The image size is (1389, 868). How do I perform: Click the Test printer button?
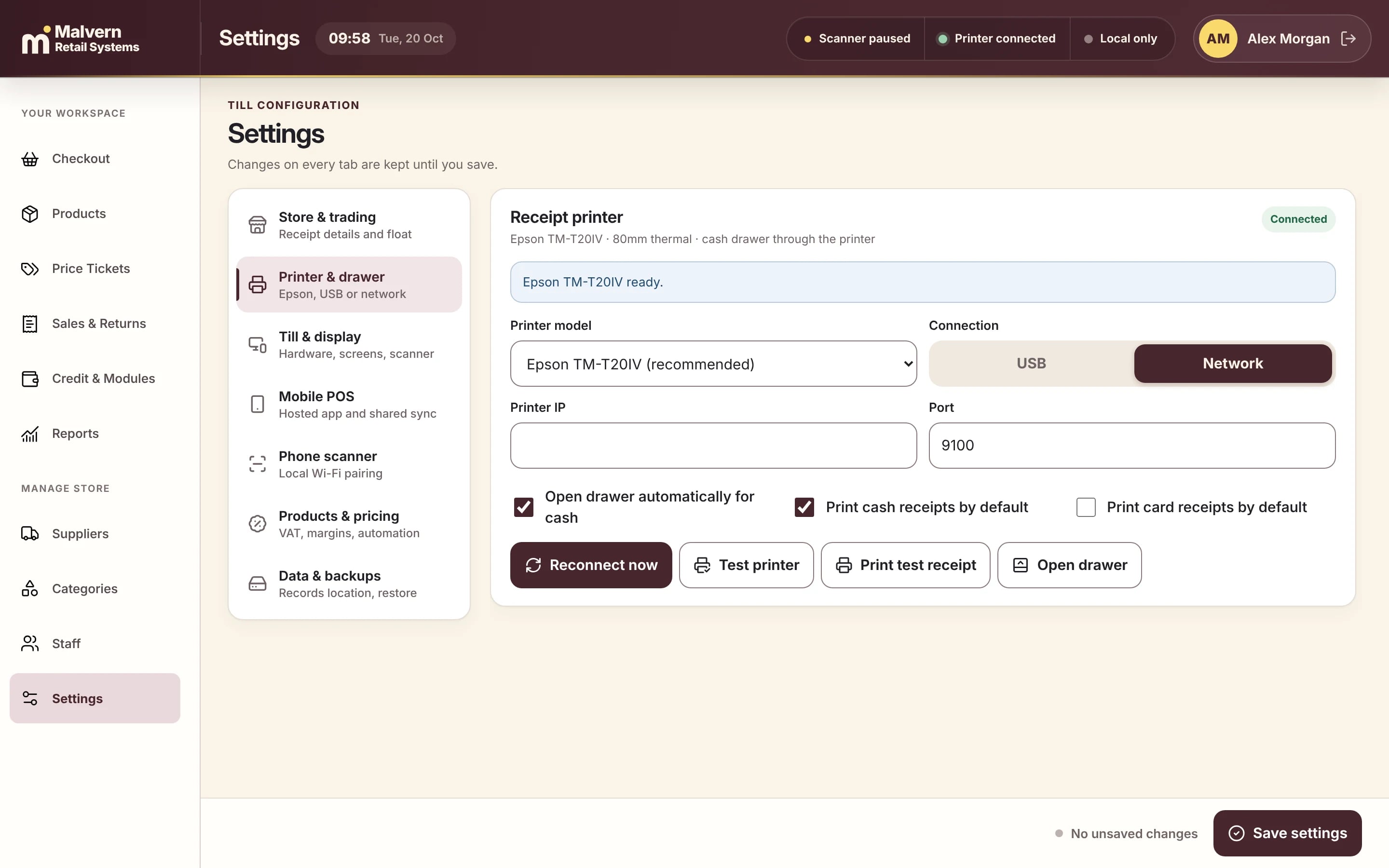pyautogui.click(x=746, y=565)
